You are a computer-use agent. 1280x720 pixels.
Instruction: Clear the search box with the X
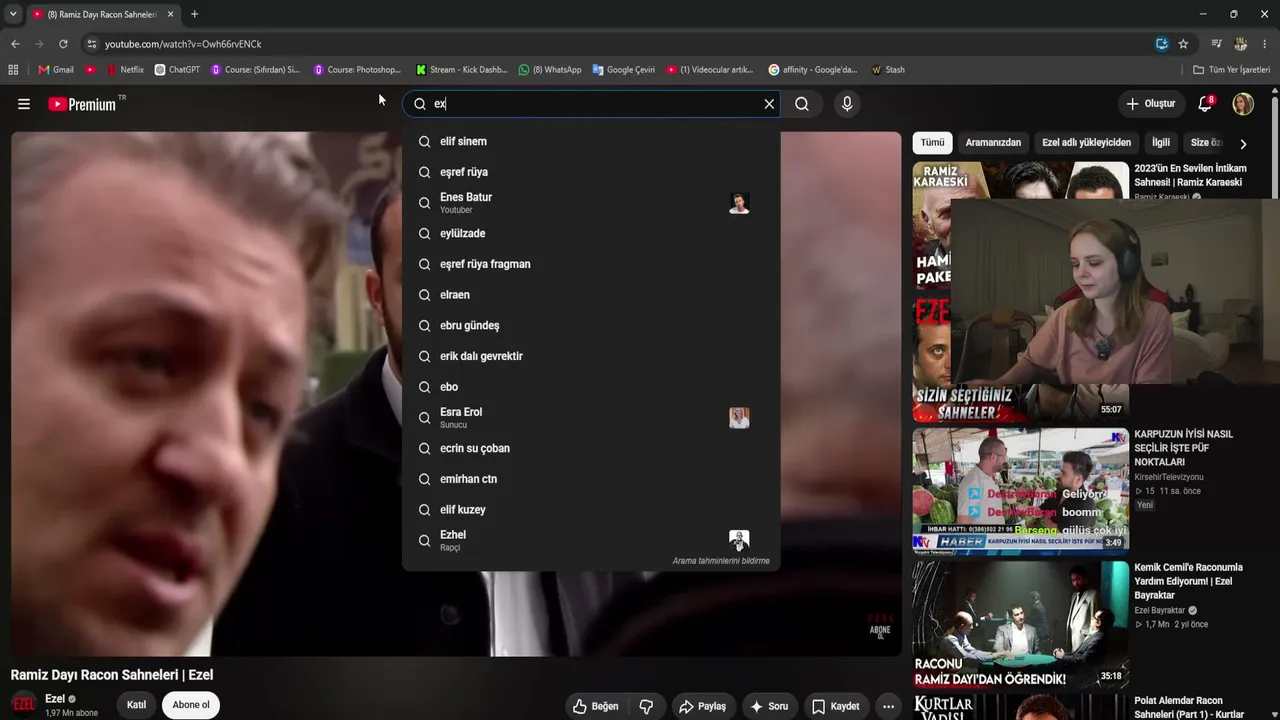pos(769,104)
